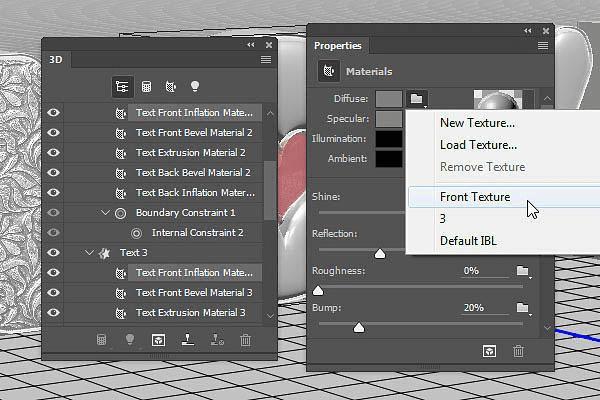The width and height of the screenshot is (600, 400).
Task: Open the Diffuse color swatch
Action: point(389,99)
